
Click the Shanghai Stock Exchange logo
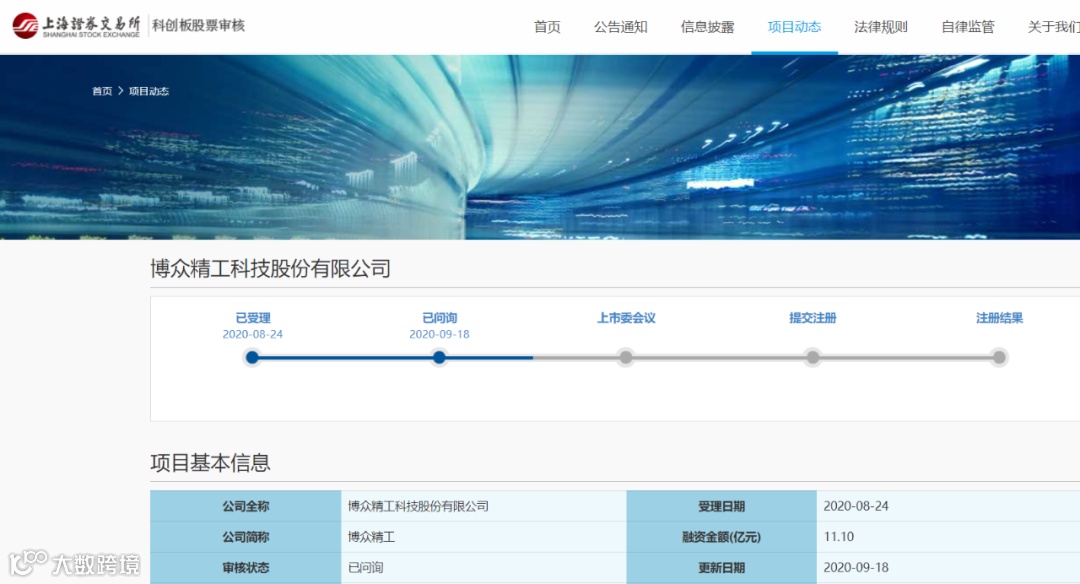click(76, 25)
